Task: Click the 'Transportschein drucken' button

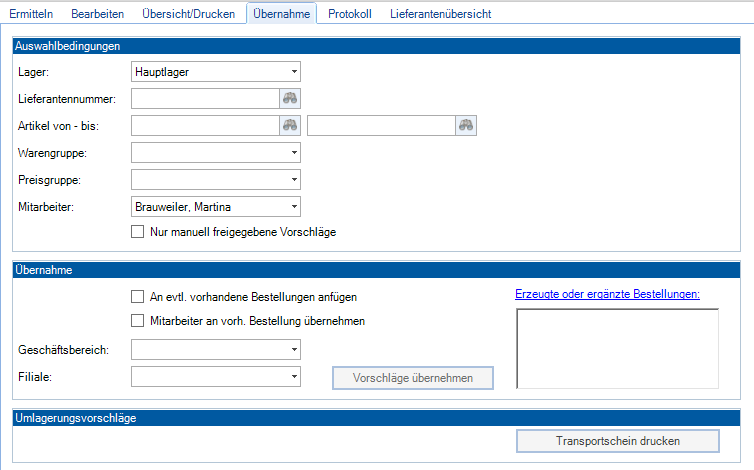Action: coord(617,441)
